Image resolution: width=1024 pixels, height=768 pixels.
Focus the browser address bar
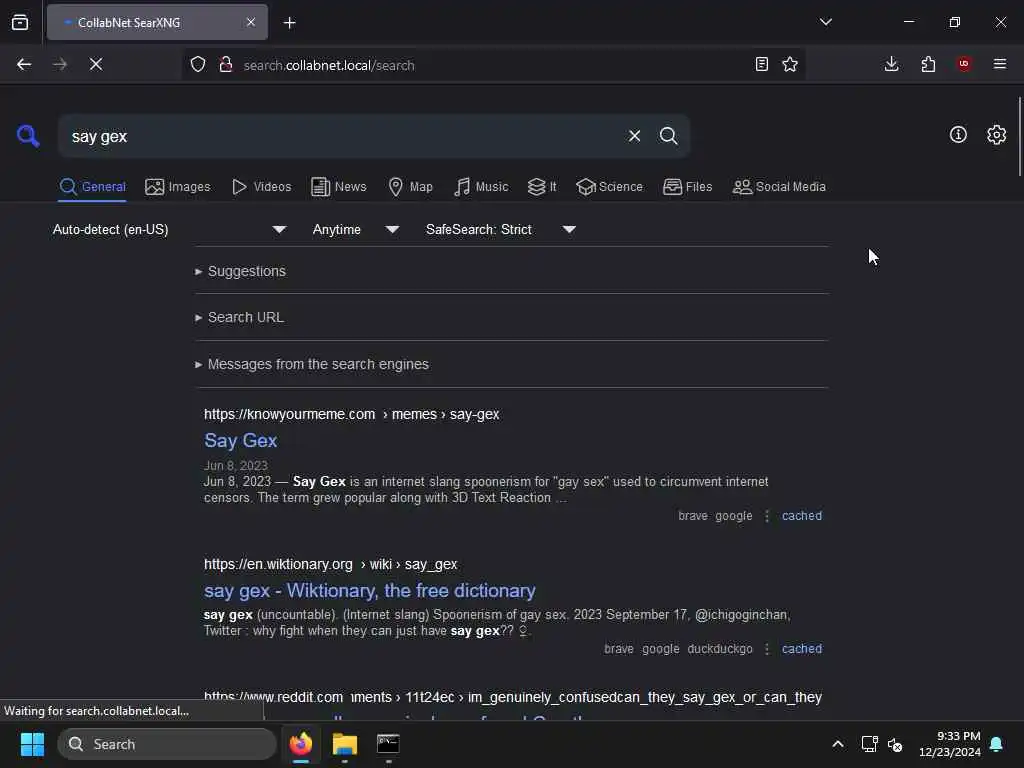[x=493, y=65]
